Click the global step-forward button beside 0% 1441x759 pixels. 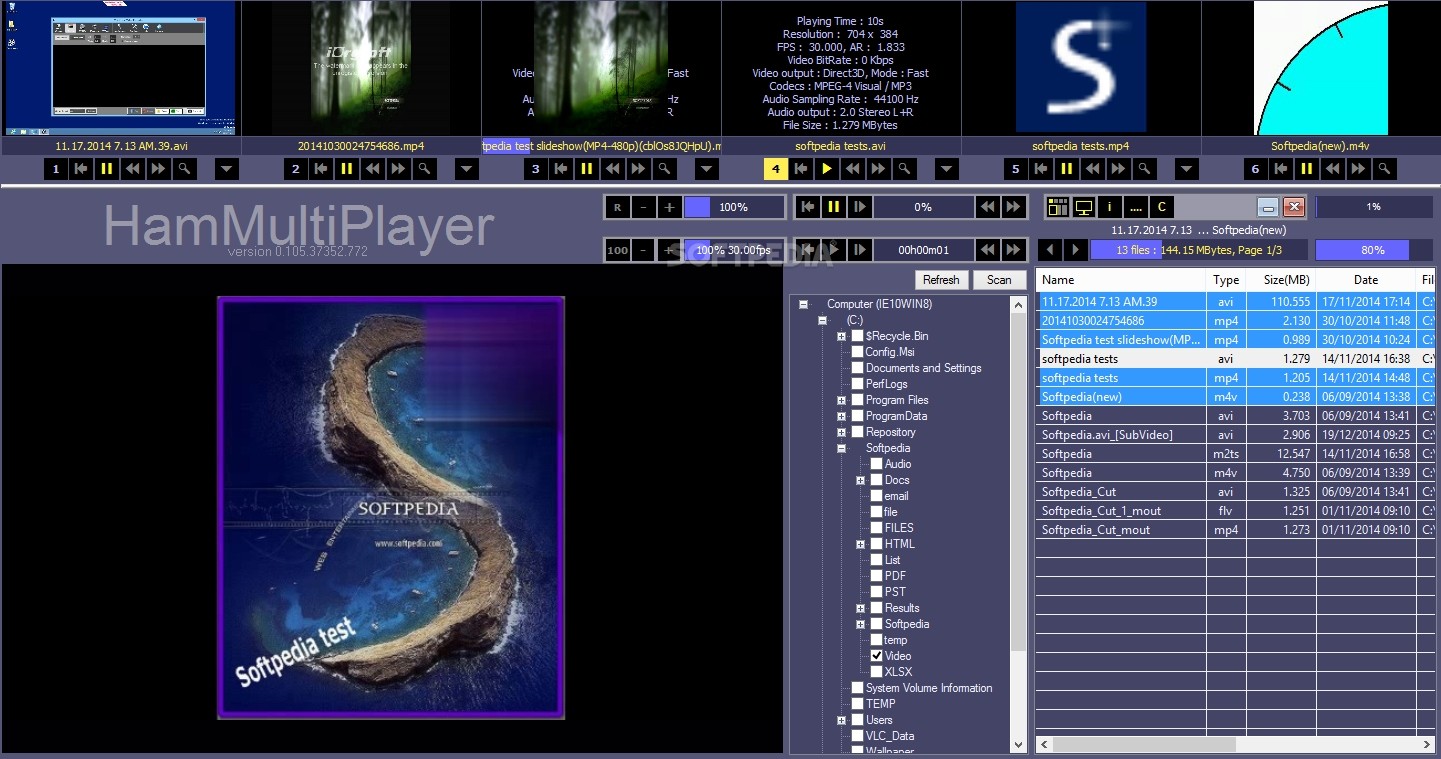(859, 207)
